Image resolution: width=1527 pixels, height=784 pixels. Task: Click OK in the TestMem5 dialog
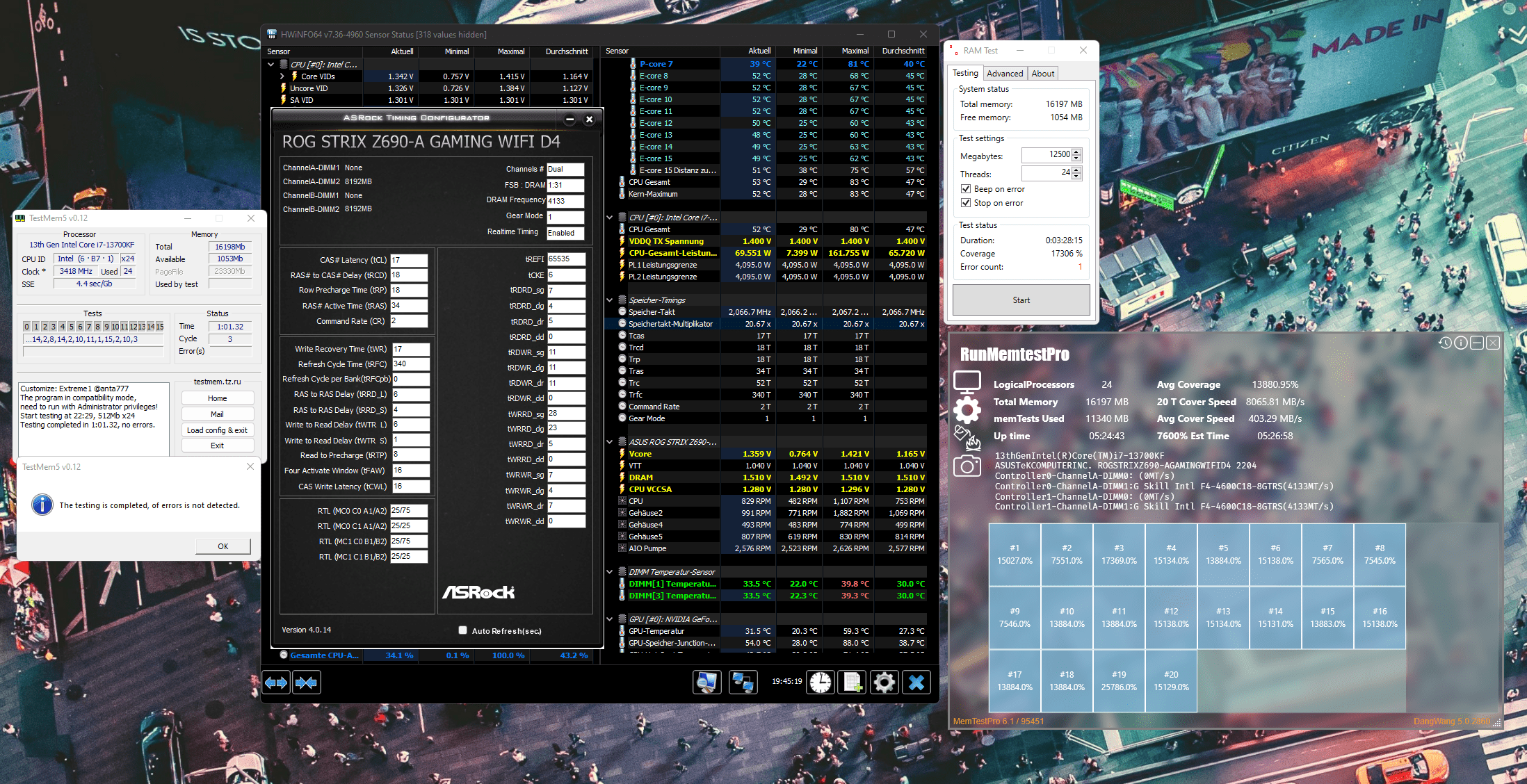[x=223, y=546]
